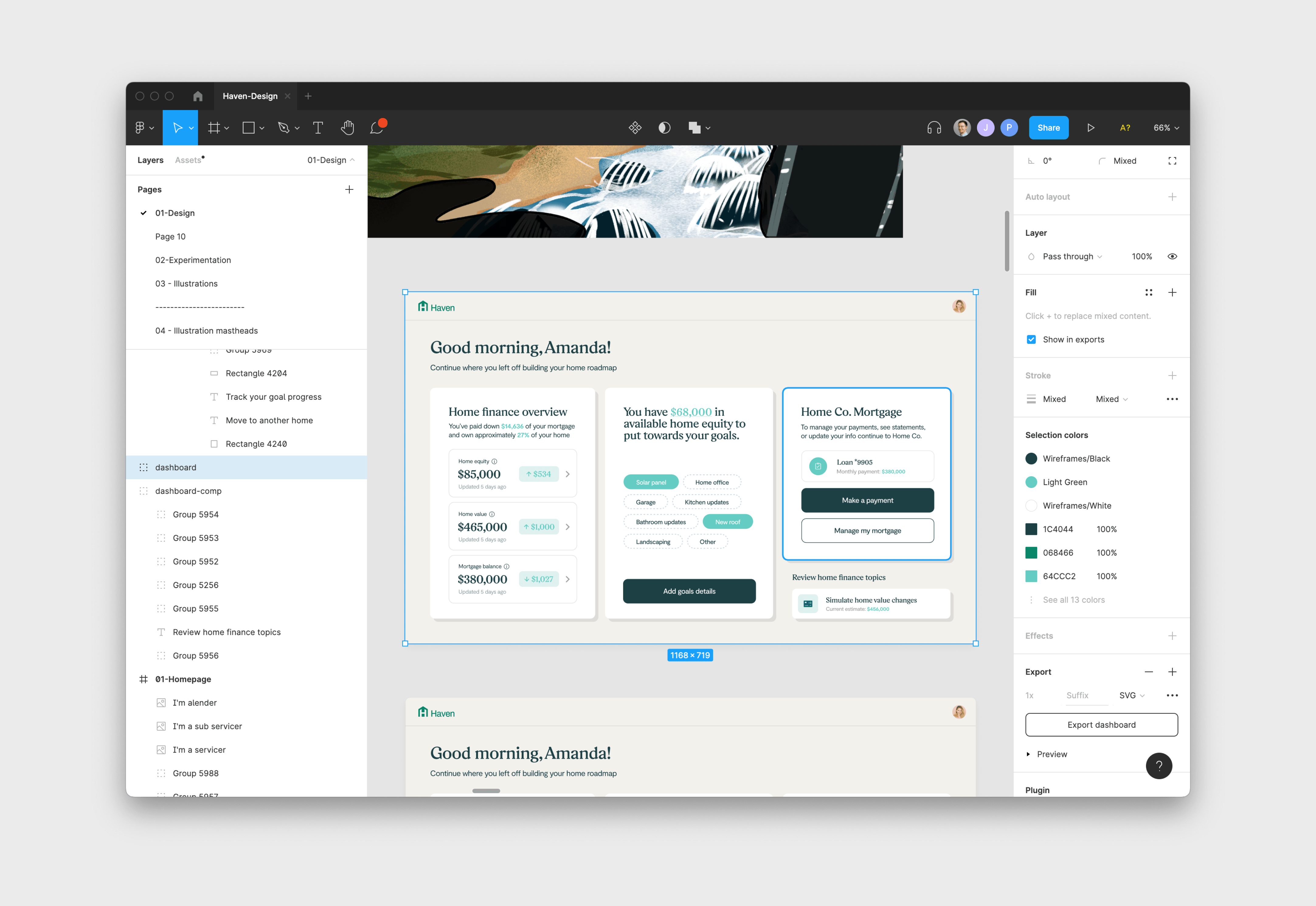
Task: Toggle the mask tool icon
Action: 664,128
